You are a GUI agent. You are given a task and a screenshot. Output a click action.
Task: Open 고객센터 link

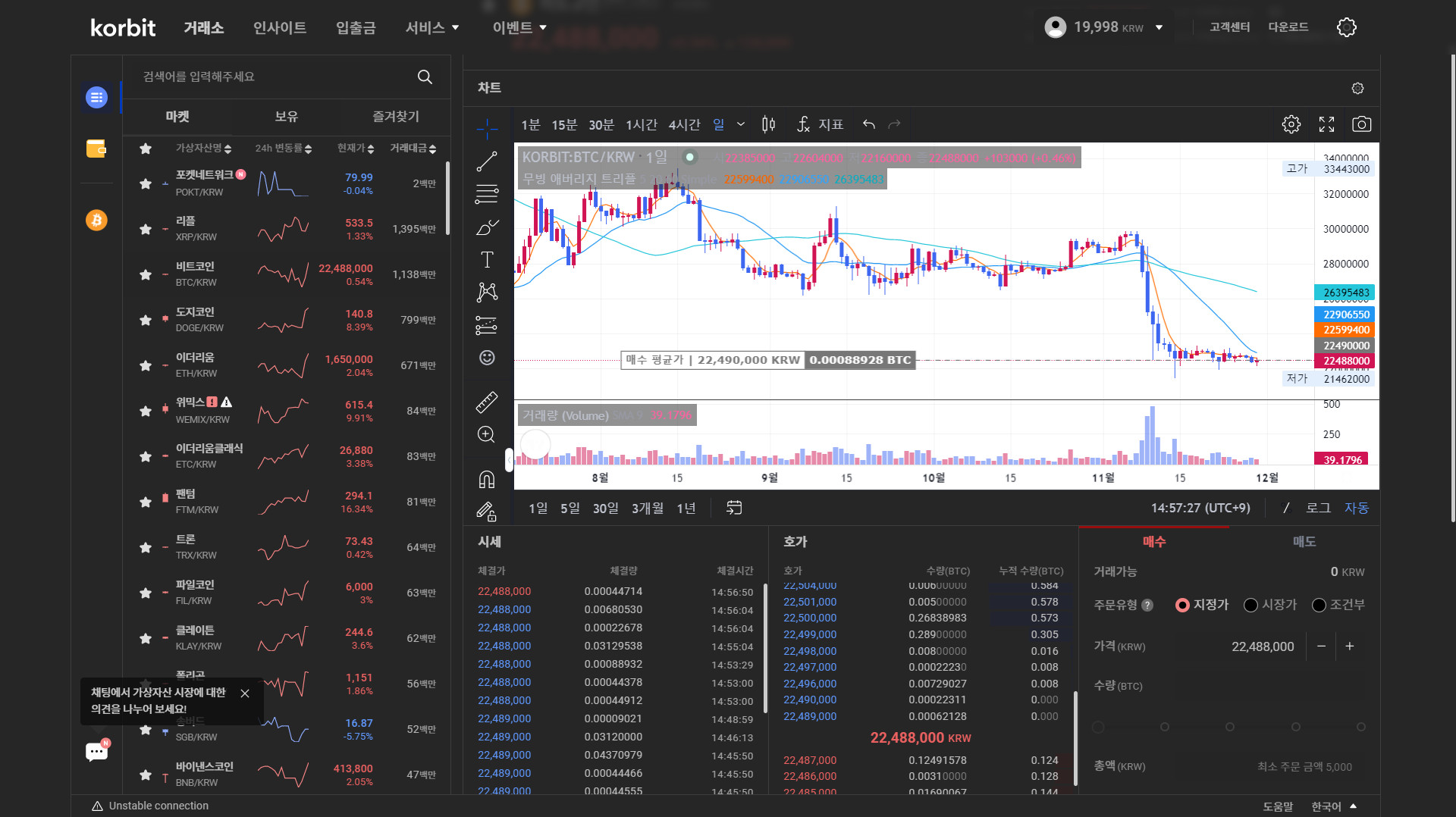pos(1229,27)
